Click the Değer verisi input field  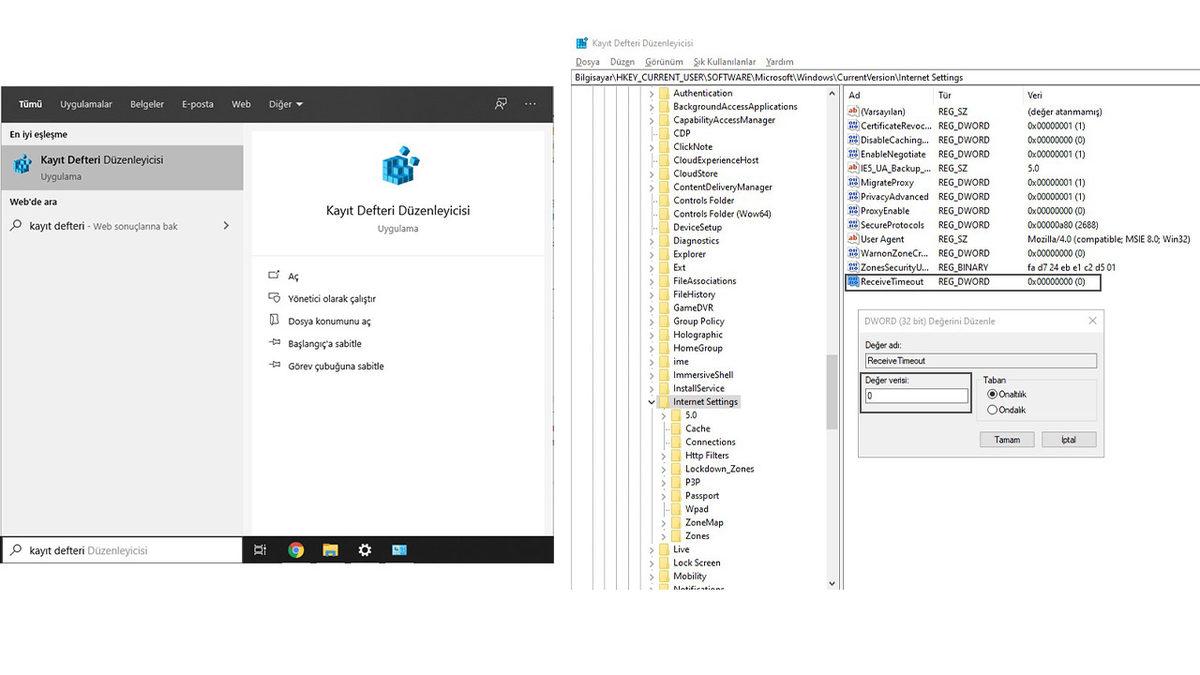916,396
